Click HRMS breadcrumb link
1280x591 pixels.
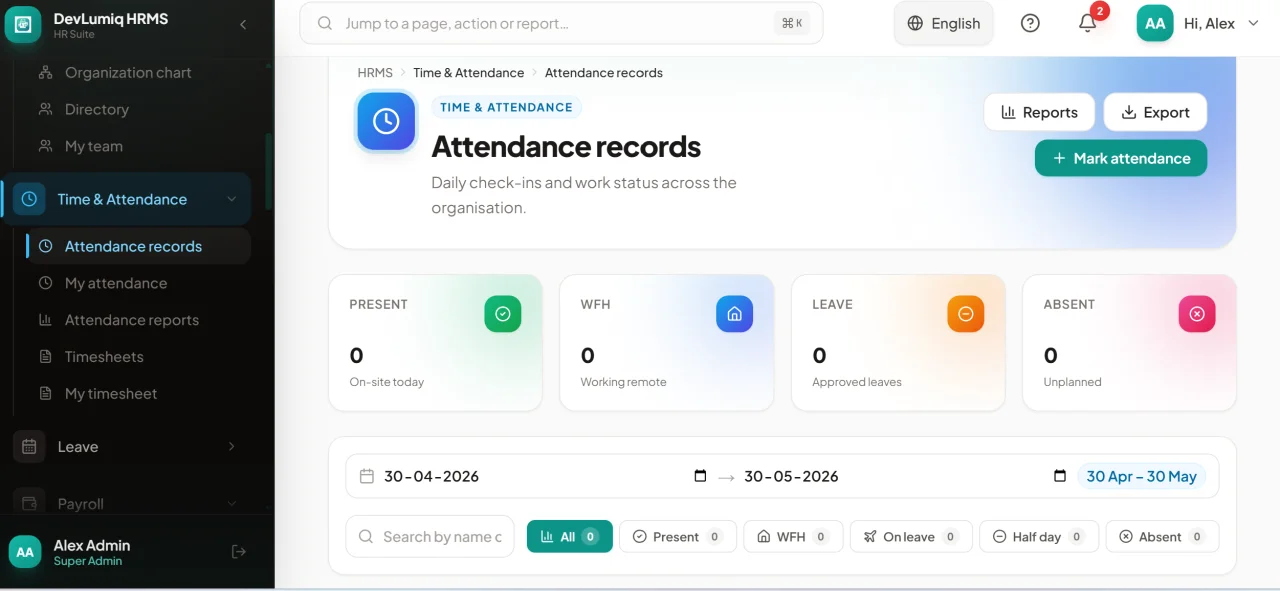click(x=375, y=73)
